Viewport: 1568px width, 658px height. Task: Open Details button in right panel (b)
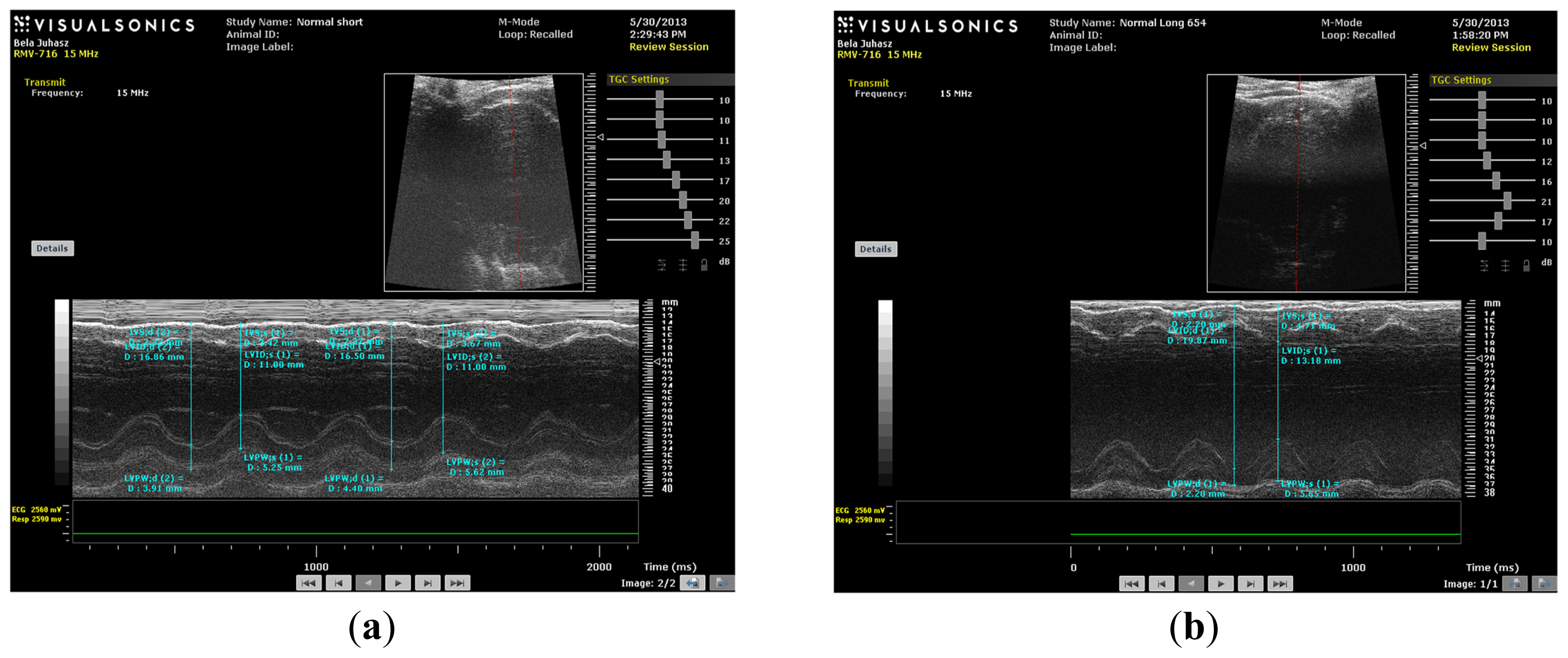(x=876, y=249)
